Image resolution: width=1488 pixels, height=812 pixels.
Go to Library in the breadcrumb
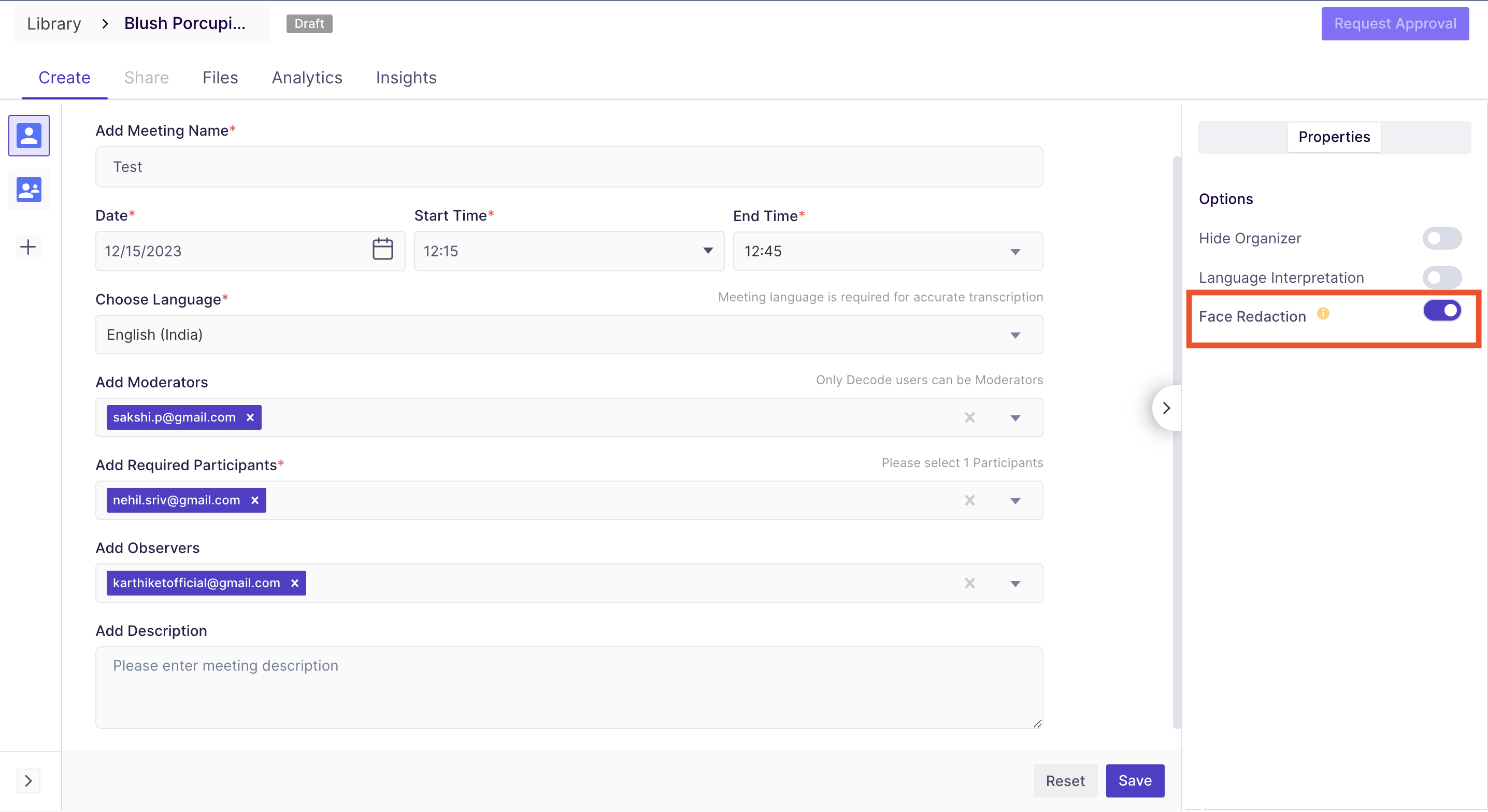(54, 24)
